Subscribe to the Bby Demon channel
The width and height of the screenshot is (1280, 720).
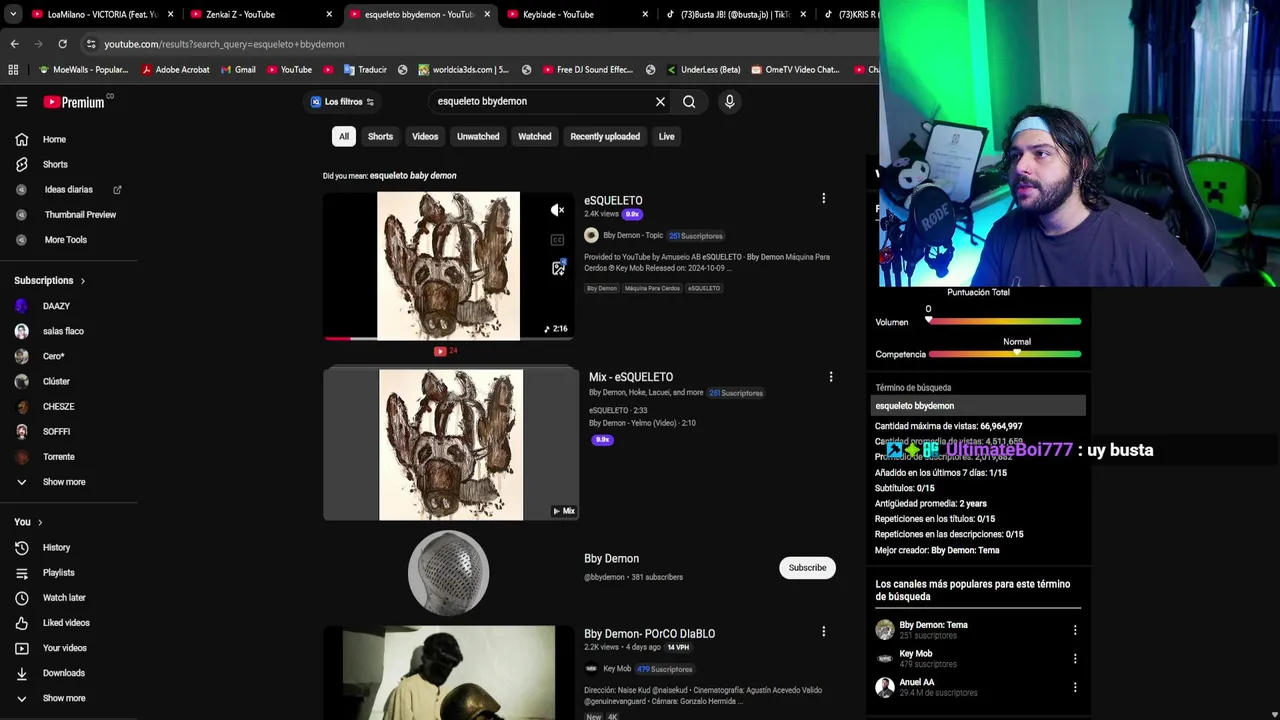click(x=807, y=568)
